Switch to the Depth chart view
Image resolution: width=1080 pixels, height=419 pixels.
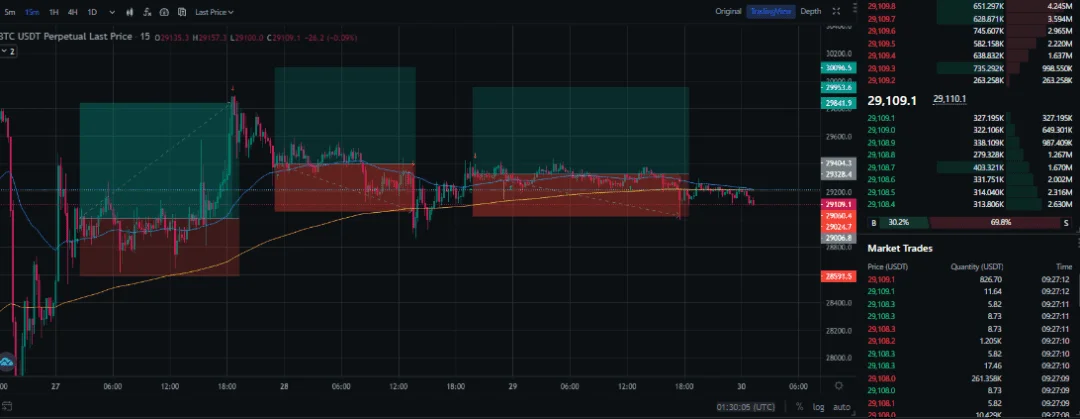pos(811,11)
